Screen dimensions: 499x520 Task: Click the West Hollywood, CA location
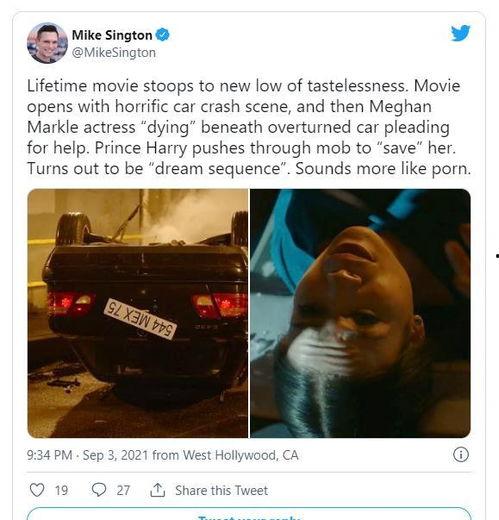click(x=240, y=455)
